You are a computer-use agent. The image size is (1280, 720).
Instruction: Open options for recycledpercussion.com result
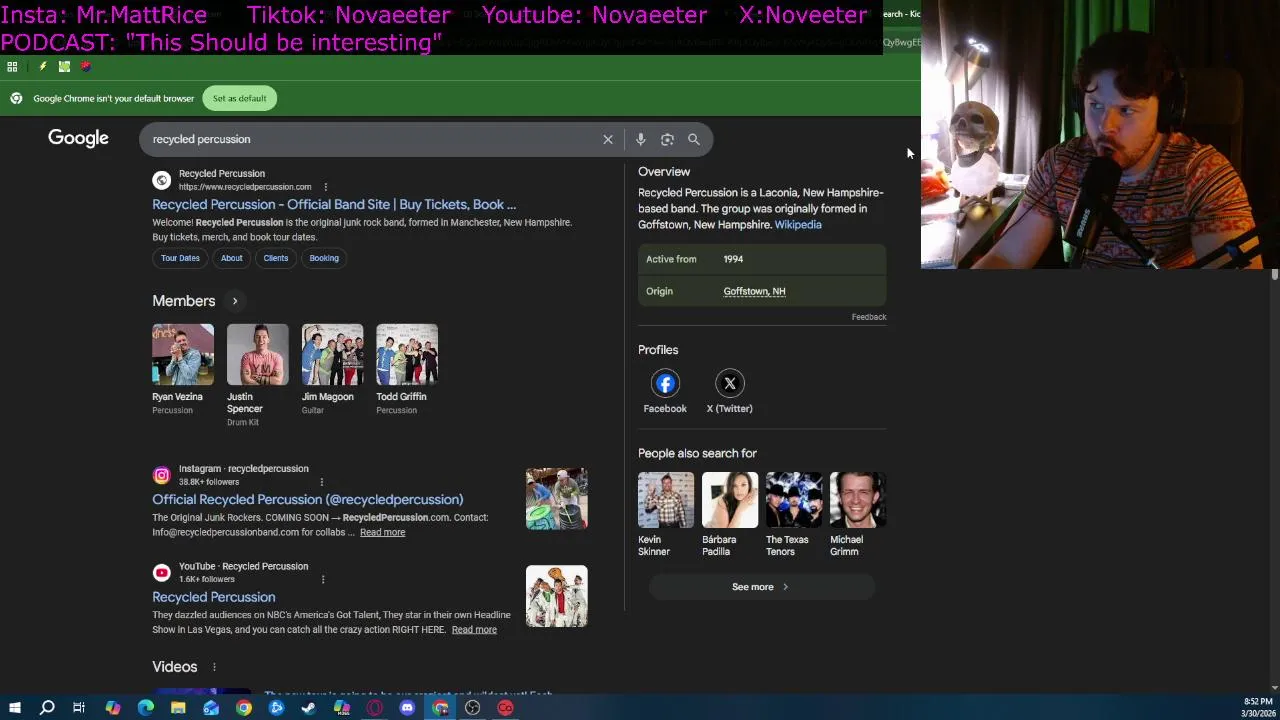(x=325, y=187)
